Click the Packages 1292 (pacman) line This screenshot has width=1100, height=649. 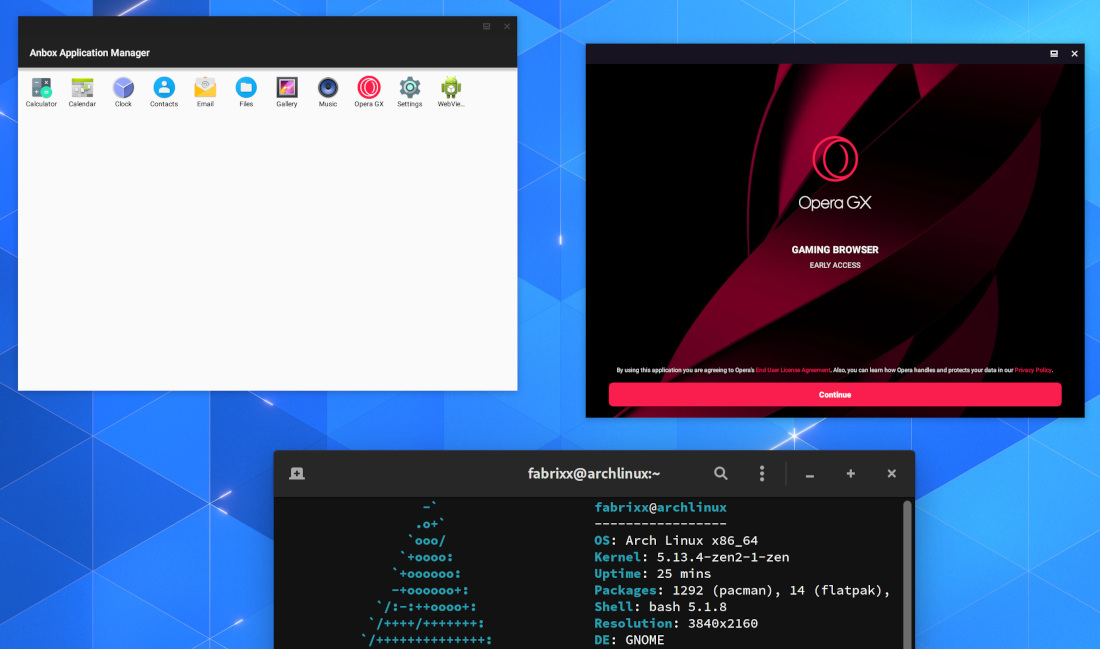point(742,590)
